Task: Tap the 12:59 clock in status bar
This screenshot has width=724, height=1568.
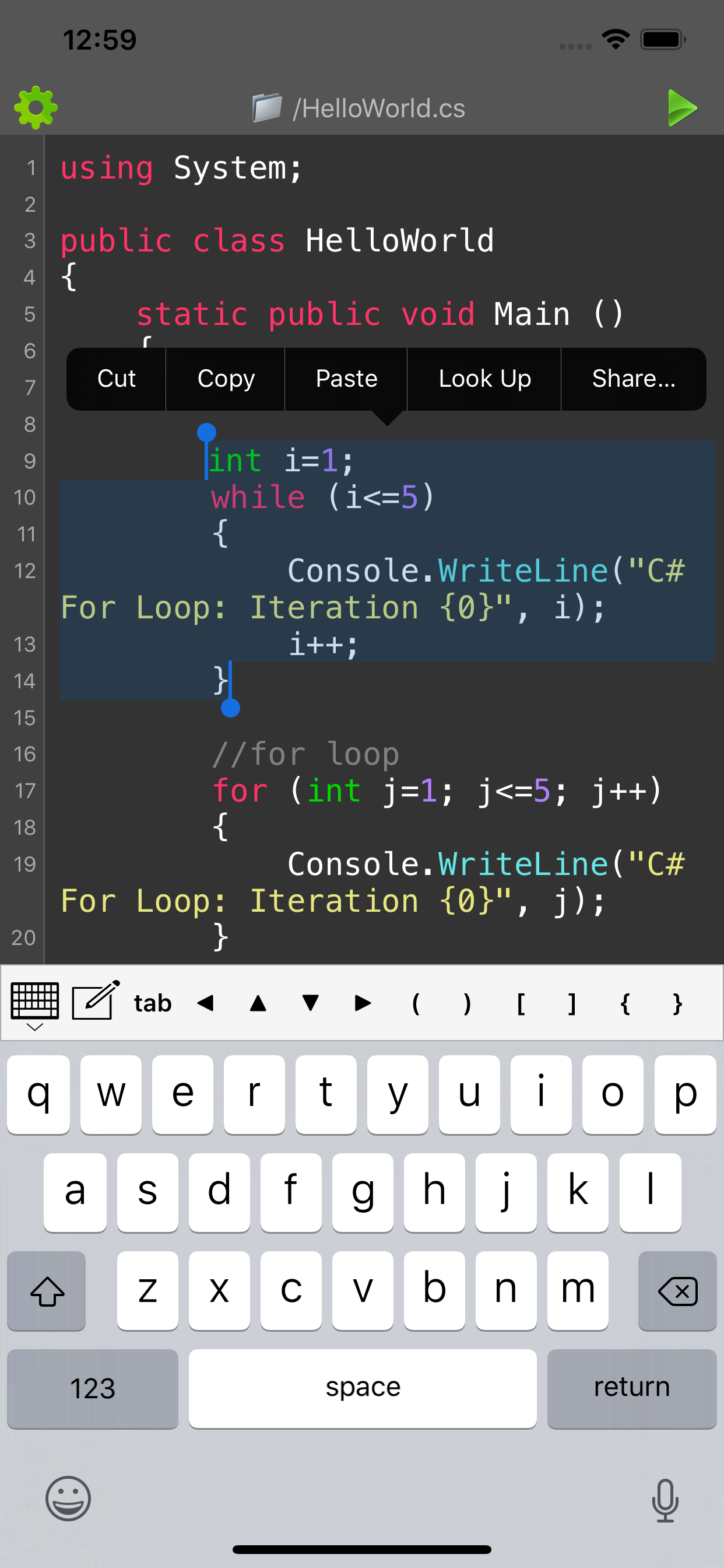Action: (100, 40)
